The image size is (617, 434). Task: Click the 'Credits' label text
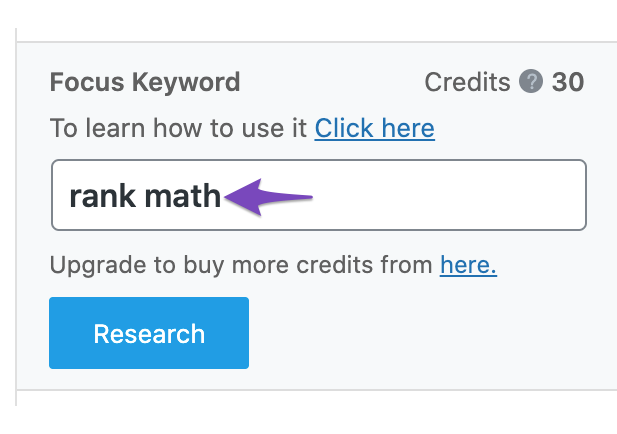pyautogui.click(x=467, y=82)
